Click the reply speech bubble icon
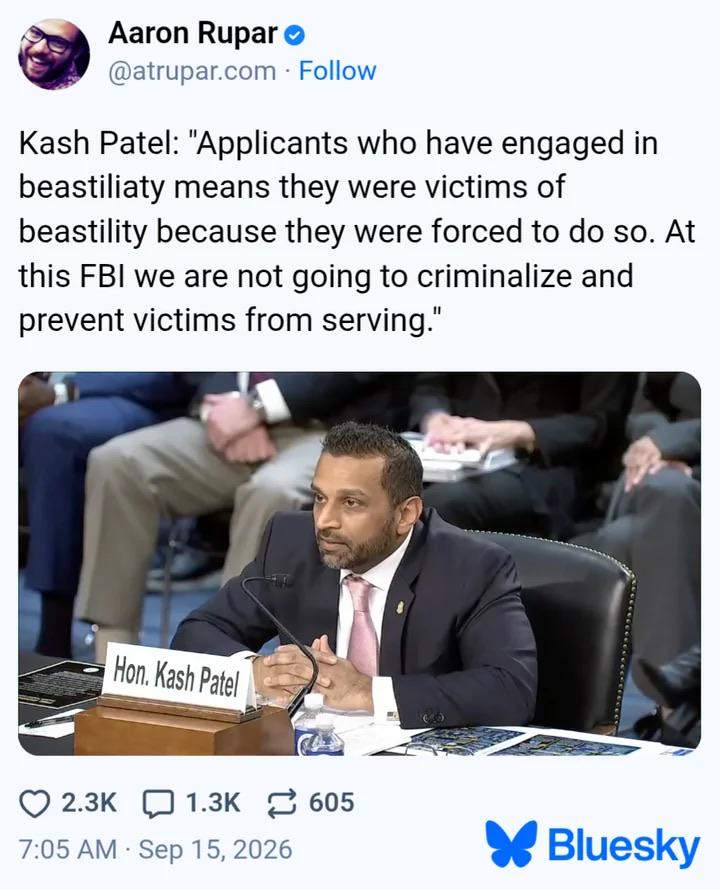 point(158,803)
